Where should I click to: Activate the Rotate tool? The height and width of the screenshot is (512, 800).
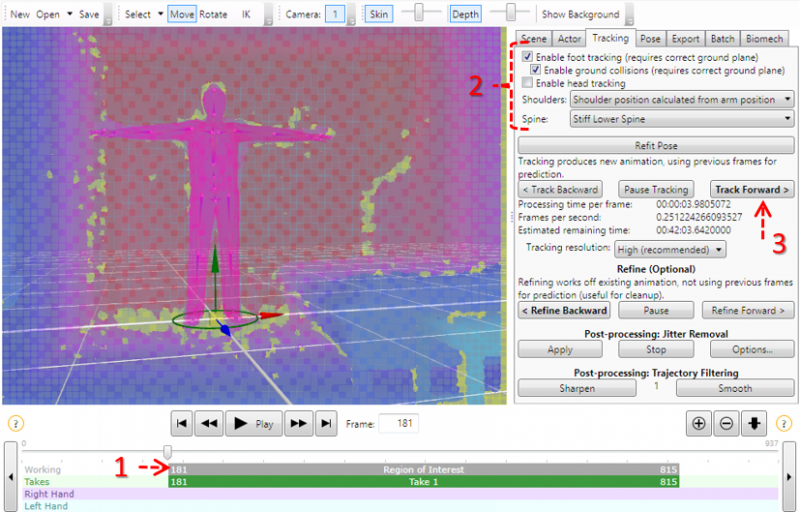coord(213,14)
